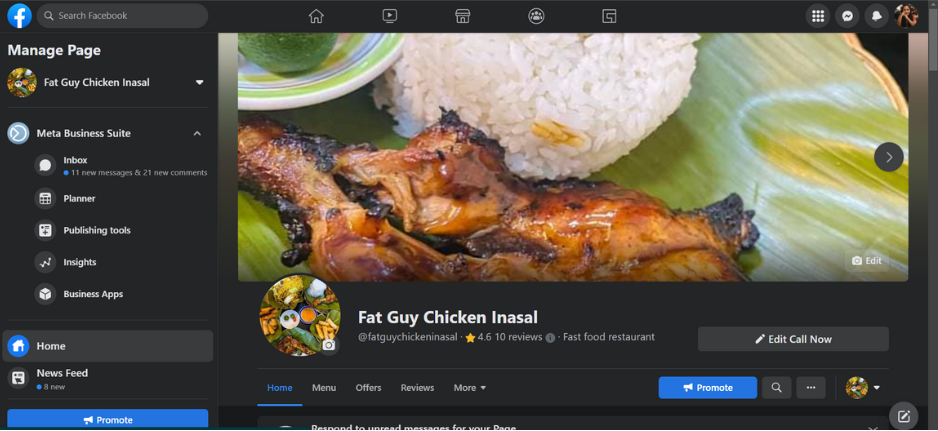Expand the More tab dropdown
The image size is (938, 431).
pos(470,388)
